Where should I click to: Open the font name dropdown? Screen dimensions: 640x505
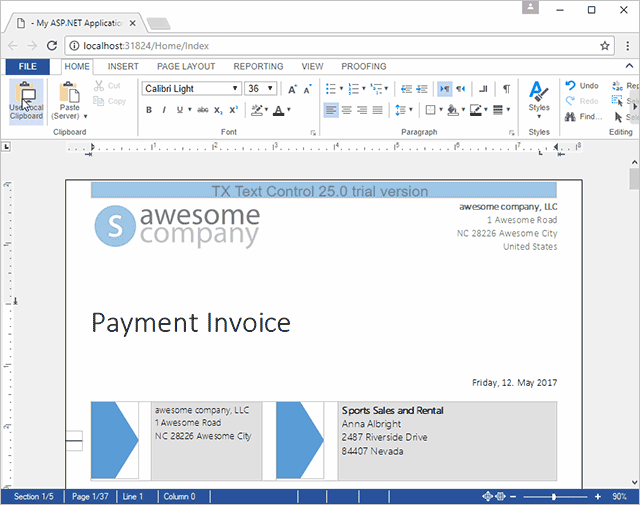235,89
